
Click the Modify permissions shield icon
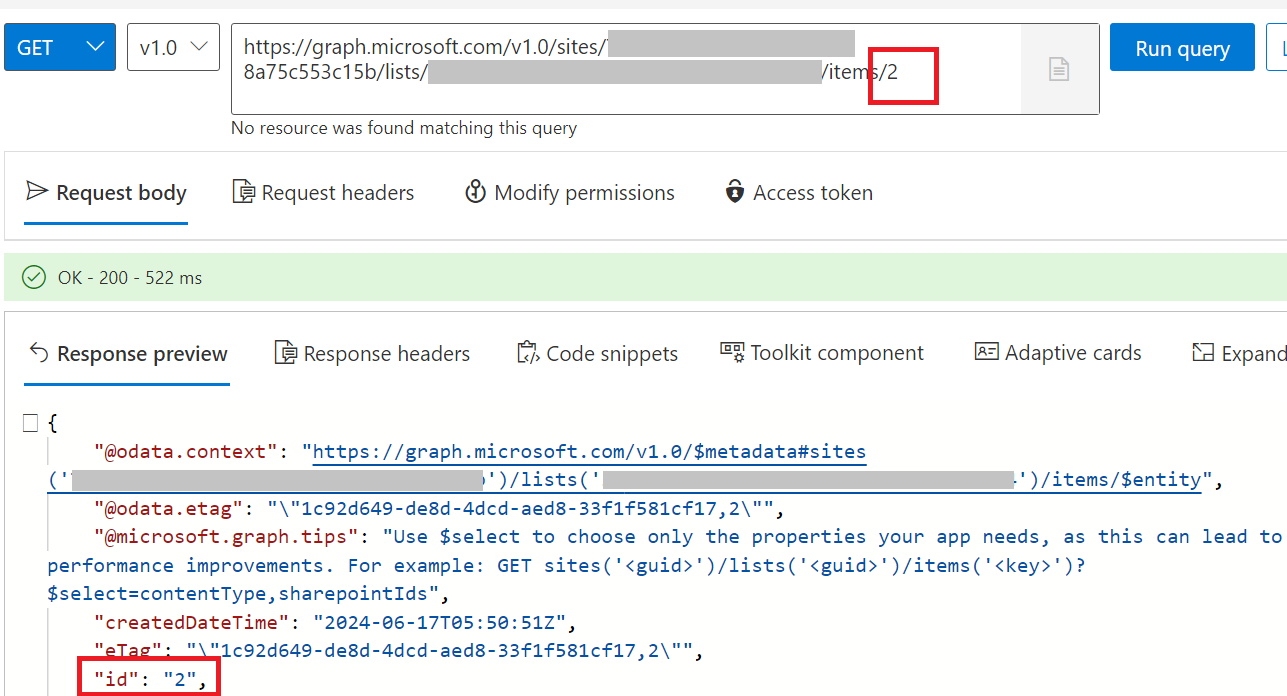click(x=476, y=192)
